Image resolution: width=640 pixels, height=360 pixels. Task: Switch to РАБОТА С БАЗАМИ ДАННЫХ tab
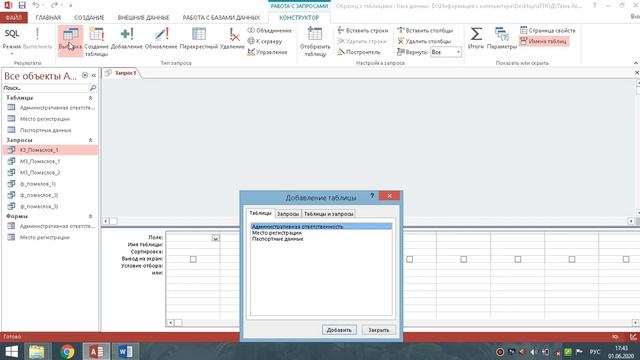pos(221,18)
